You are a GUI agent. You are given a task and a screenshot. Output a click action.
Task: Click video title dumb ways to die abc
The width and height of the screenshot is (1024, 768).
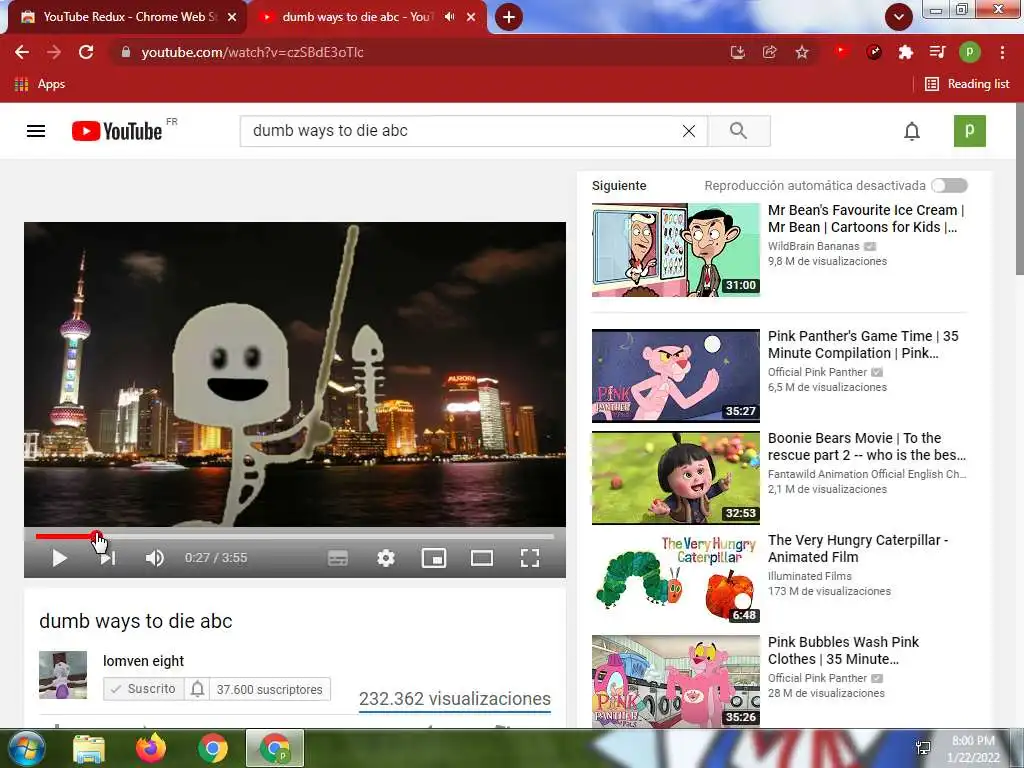point(136,621)
